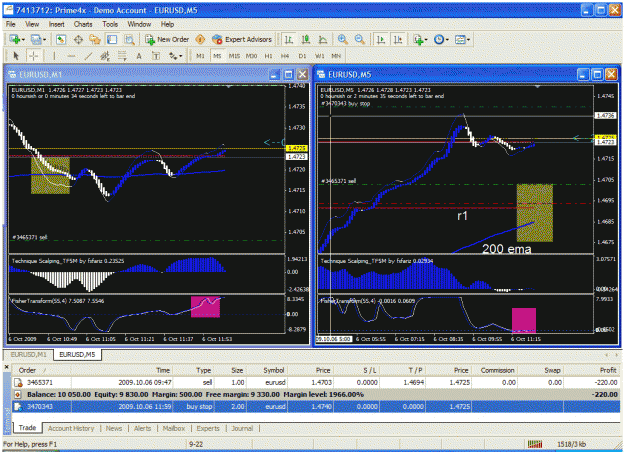625x452 pixels.
Task: Launch the MetaEditor with the yellow diamond icon
Action: pos(200,39)
